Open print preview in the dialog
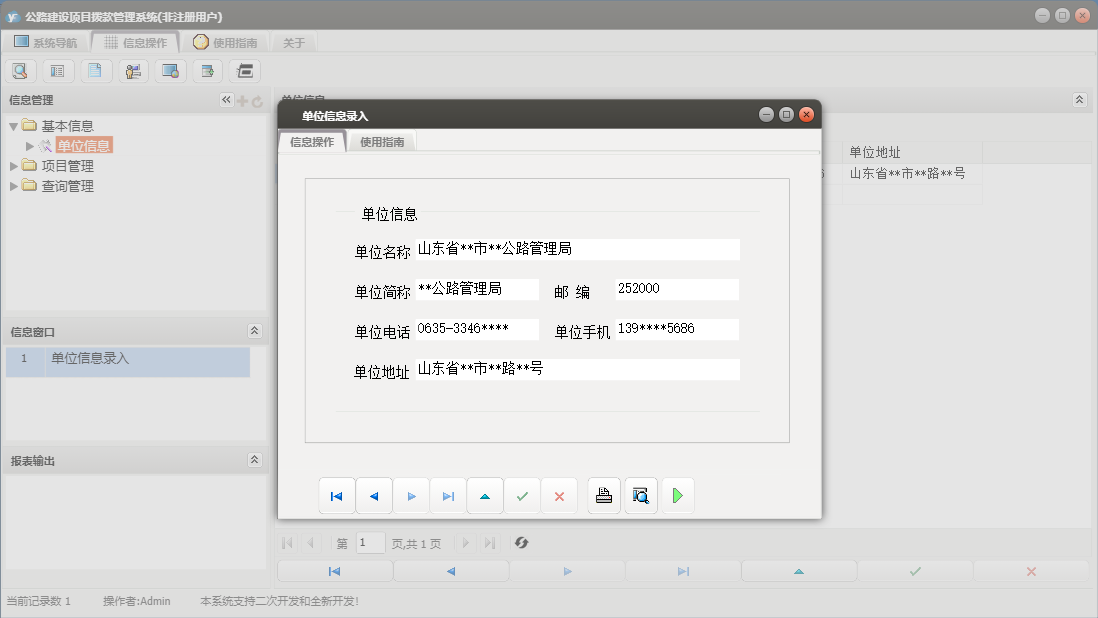Image resolution: width=1098 pixels, height=618 pixels. [640, 495]
